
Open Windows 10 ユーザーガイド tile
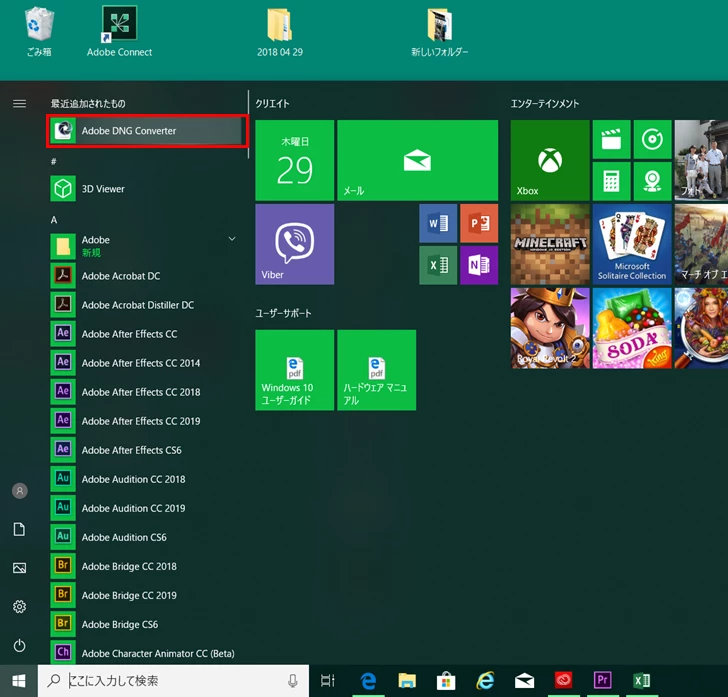pyautogui.click(x=294, y=370)
